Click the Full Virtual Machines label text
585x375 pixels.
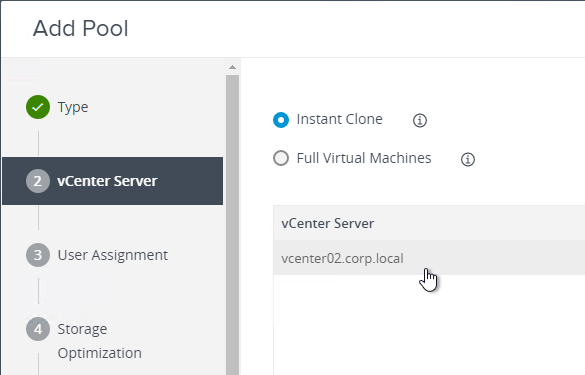364,158
